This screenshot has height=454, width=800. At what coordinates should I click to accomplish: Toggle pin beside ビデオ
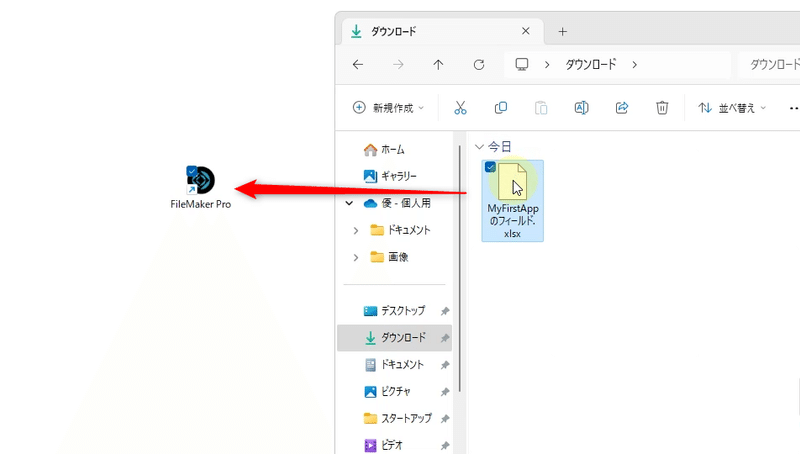pyautogui.click(x=445, y=445)
